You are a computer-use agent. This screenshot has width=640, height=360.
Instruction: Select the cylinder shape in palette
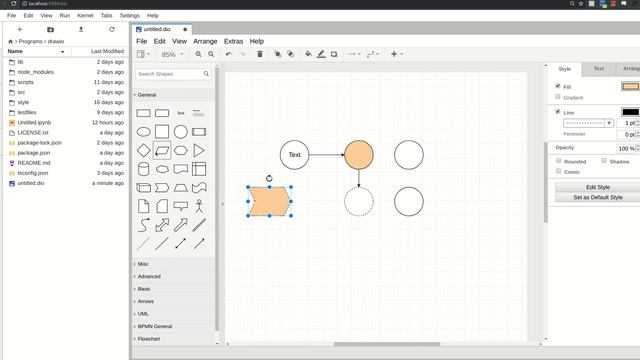[x=143, y=169]
